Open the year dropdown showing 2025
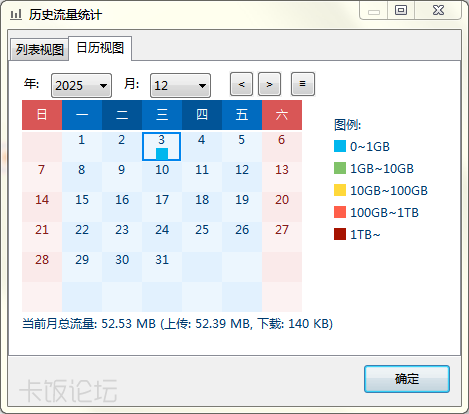 [81, 86]
